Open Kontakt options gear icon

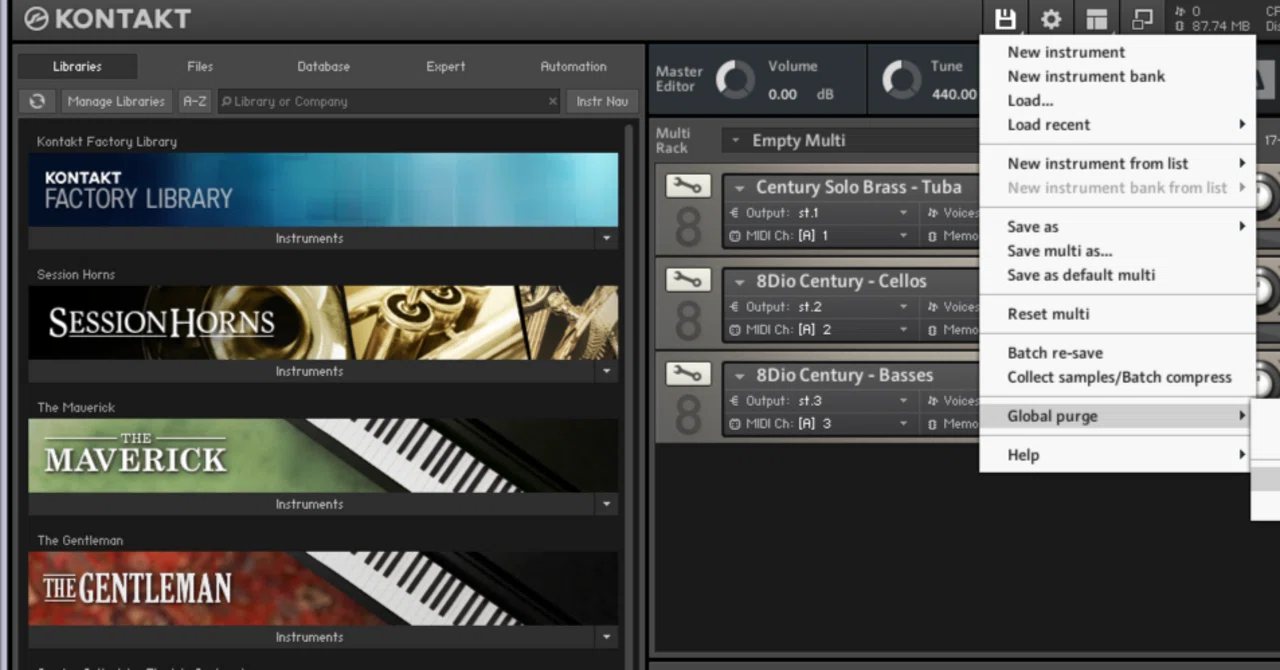1051,19
